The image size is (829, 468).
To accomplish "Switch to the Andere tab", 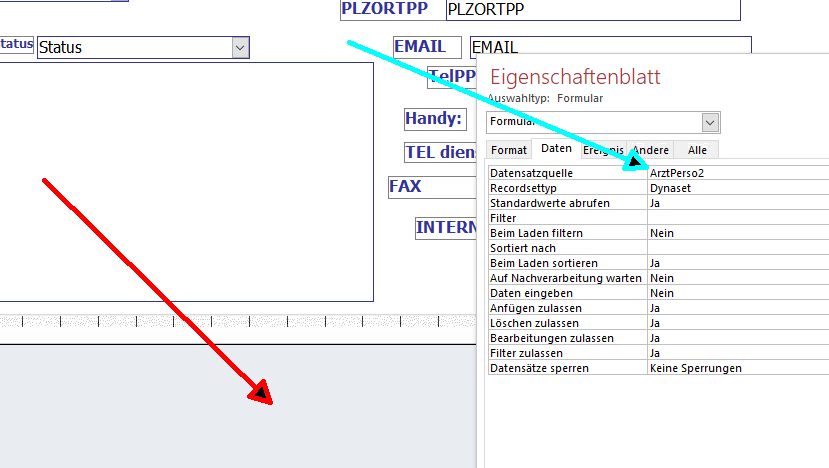I will 650,150.
